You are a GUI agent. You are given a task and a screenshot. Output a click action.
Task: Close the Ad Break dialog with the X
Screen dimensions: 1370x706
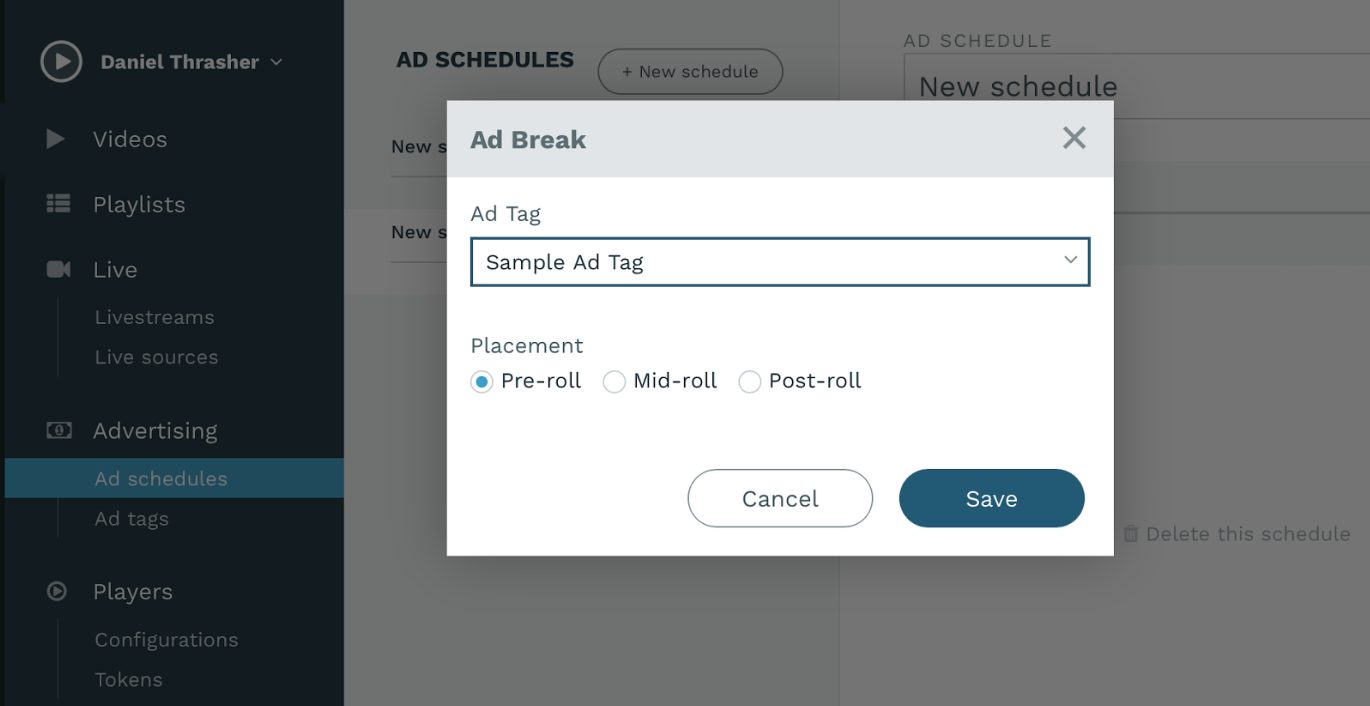[1074, 138]
